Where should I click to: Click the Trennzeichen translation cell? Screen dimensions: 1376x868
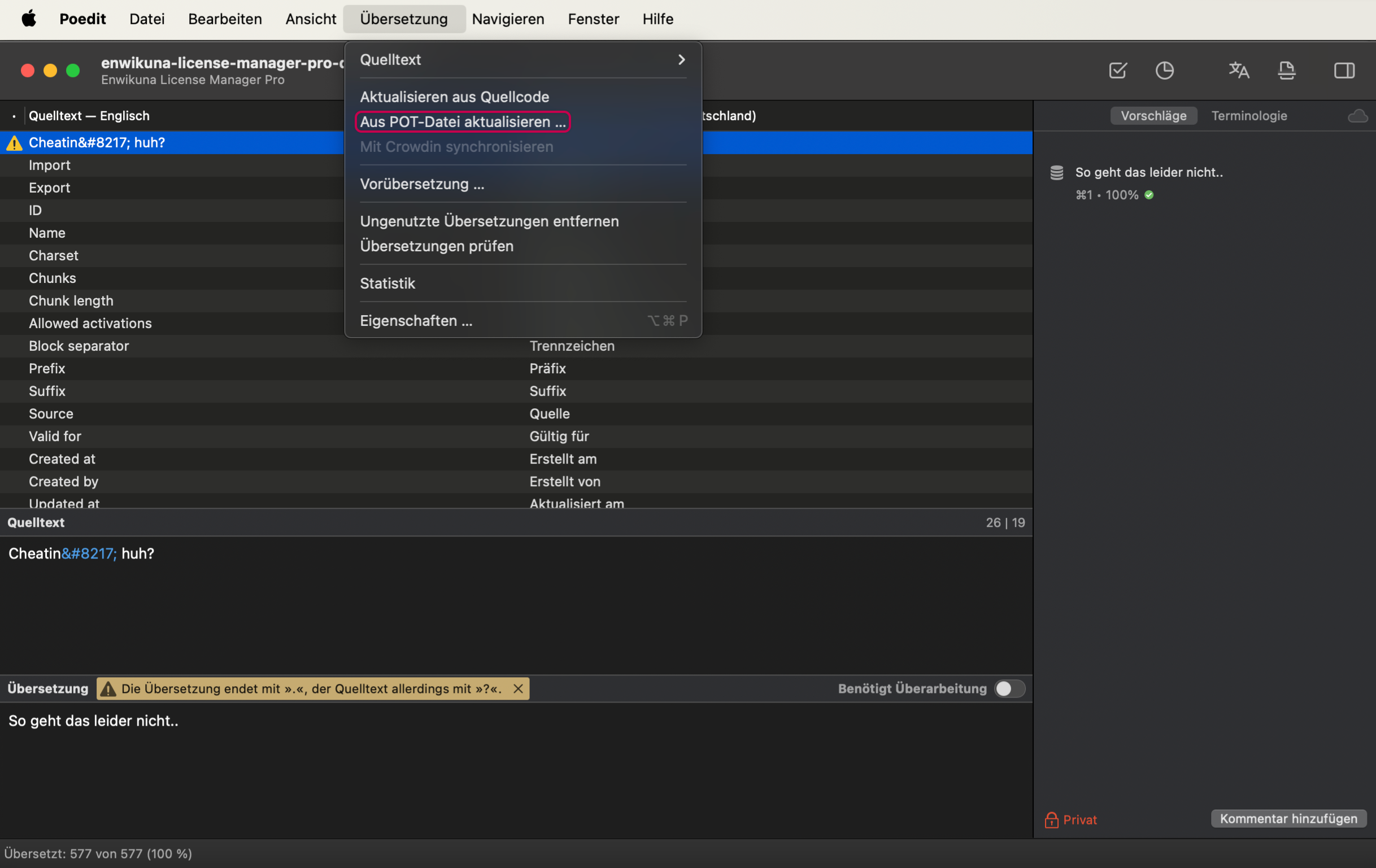pos(572,346)
